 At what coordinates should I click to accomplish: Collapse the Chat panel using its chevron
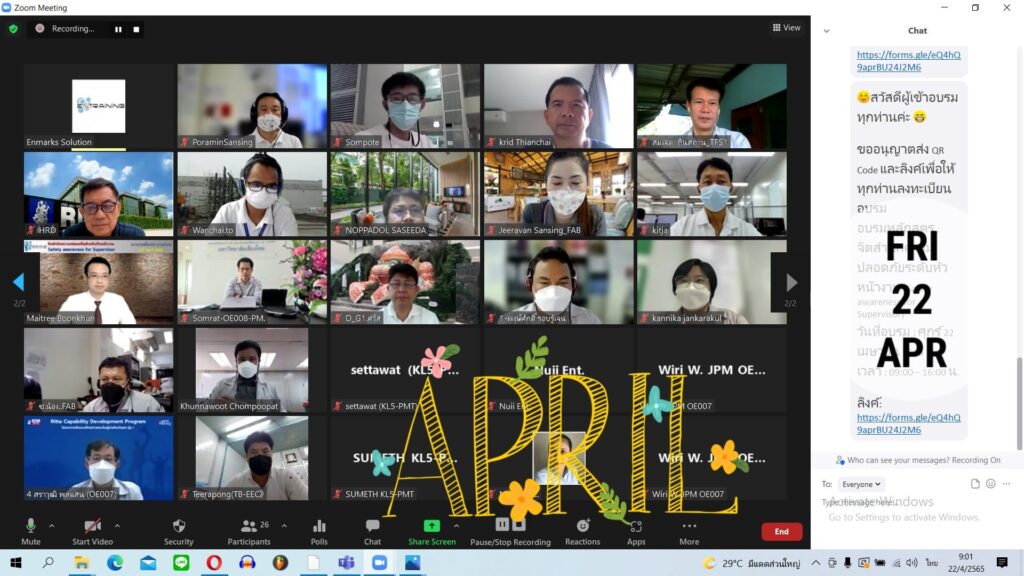pyautogui.click(x=827, y=31)
